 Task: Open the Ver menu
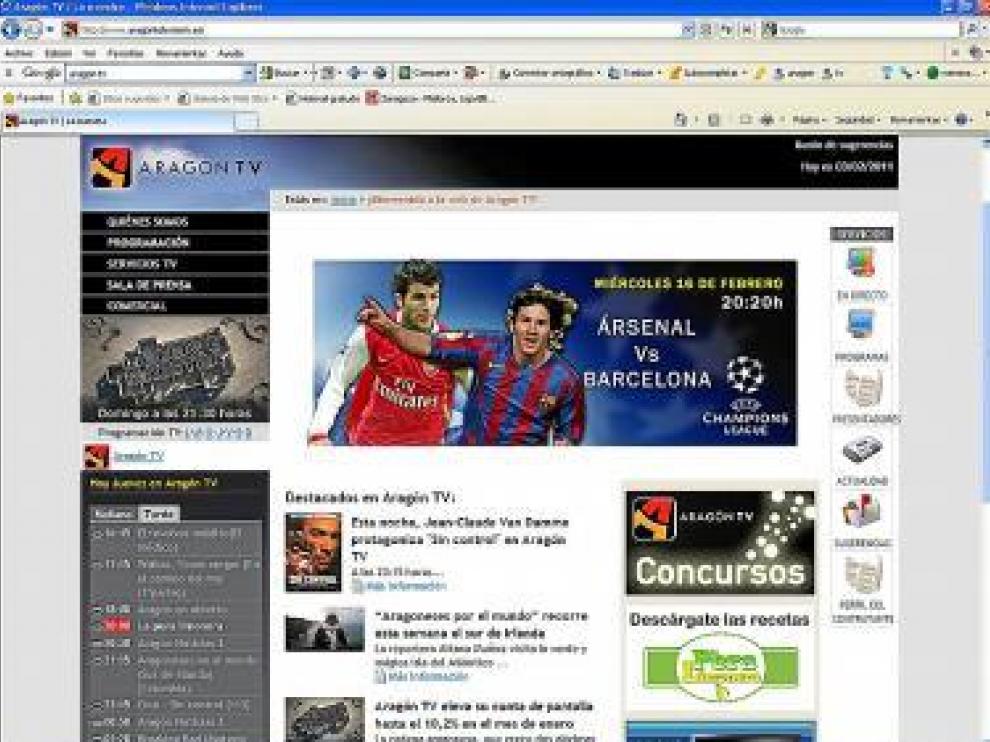point(89,54)
